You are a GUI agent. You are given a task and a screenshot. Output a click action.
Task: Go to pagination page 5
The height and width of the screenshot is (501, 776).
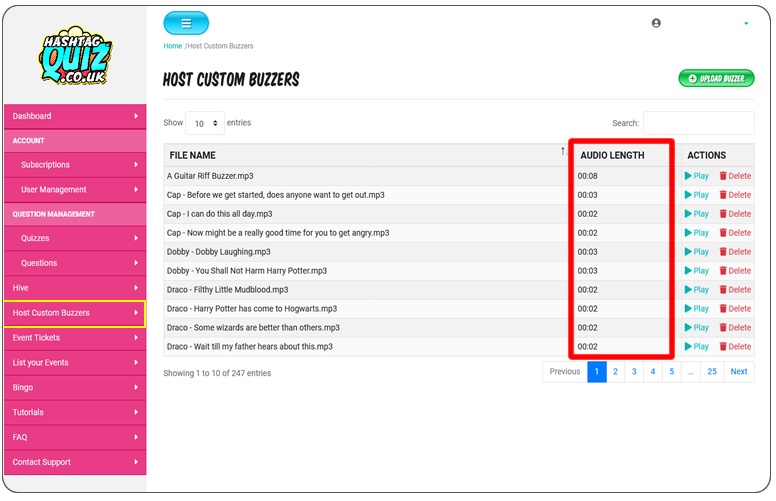click(672, 371)
